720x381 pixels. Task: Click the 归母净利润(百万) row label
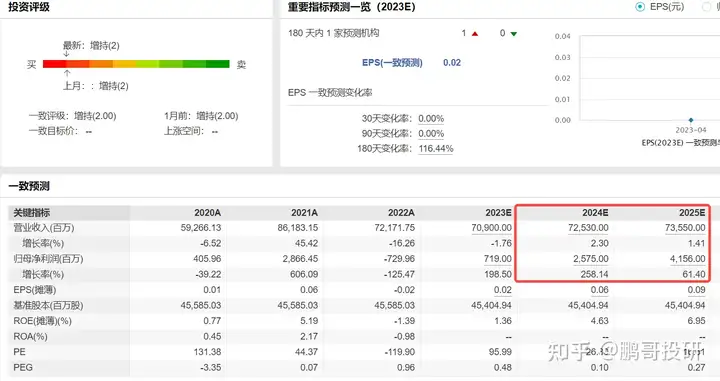pos(48,259)
